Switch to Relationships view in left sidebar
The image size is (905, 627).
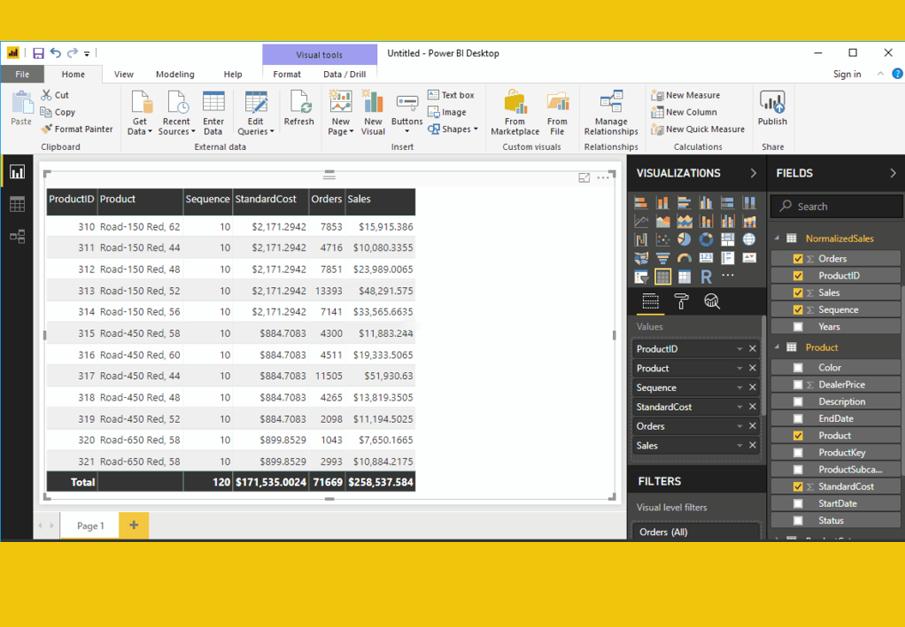click(x=17, y=236)
